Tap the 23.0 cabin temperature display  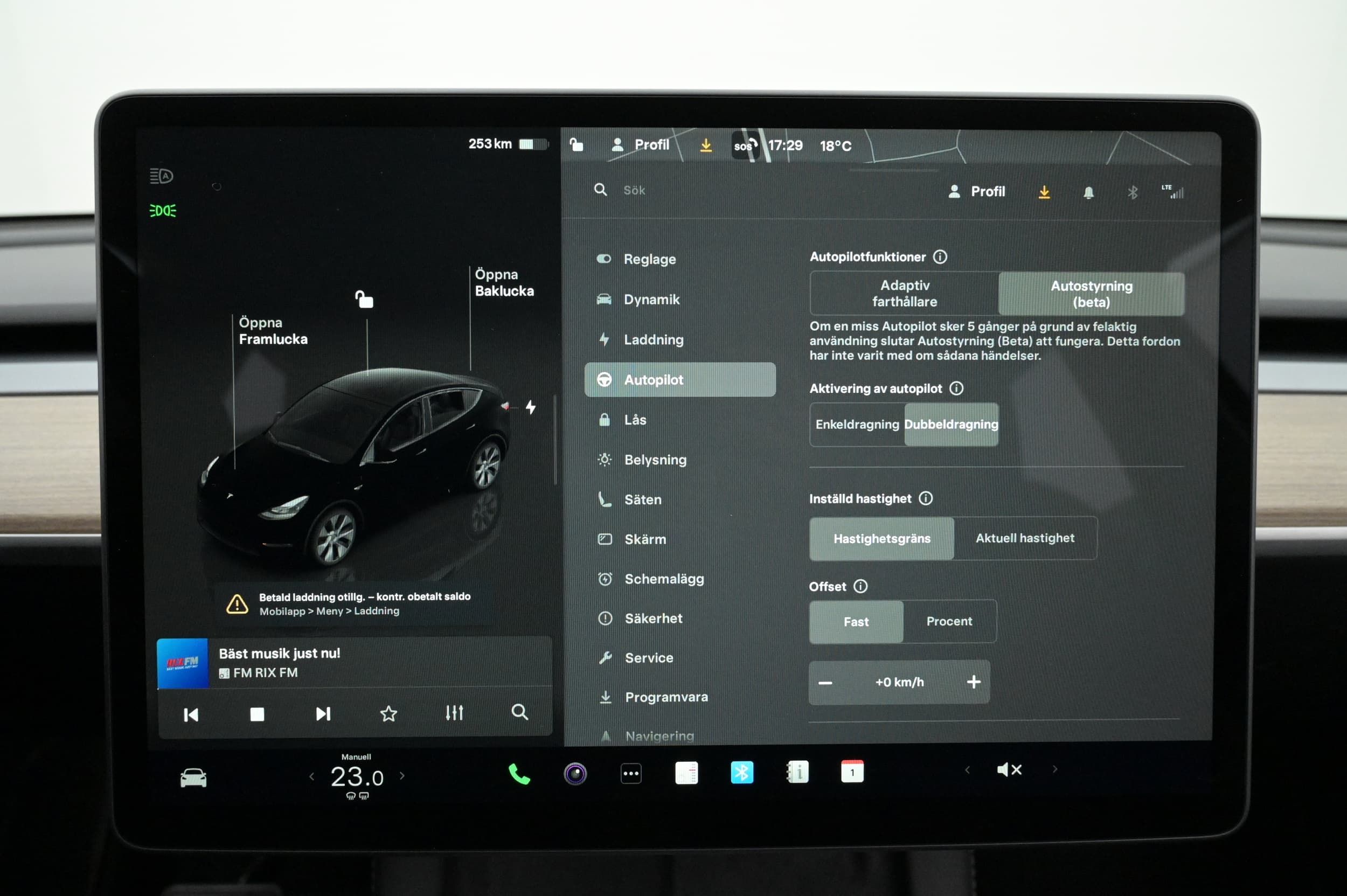[x=357, y=776]
